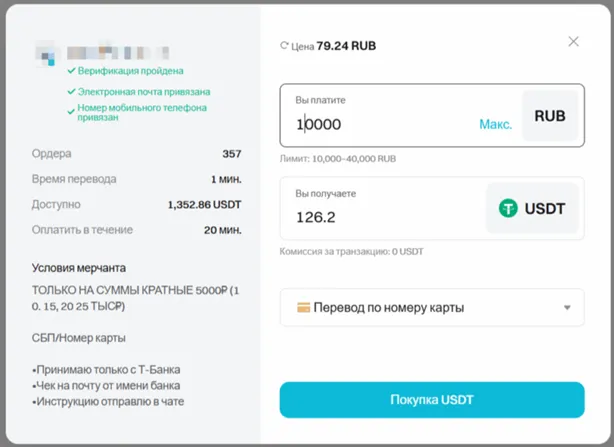614x447 pixels.
Task: Click the green USDT Tether coin icon
Action: (x=508, y=209)
